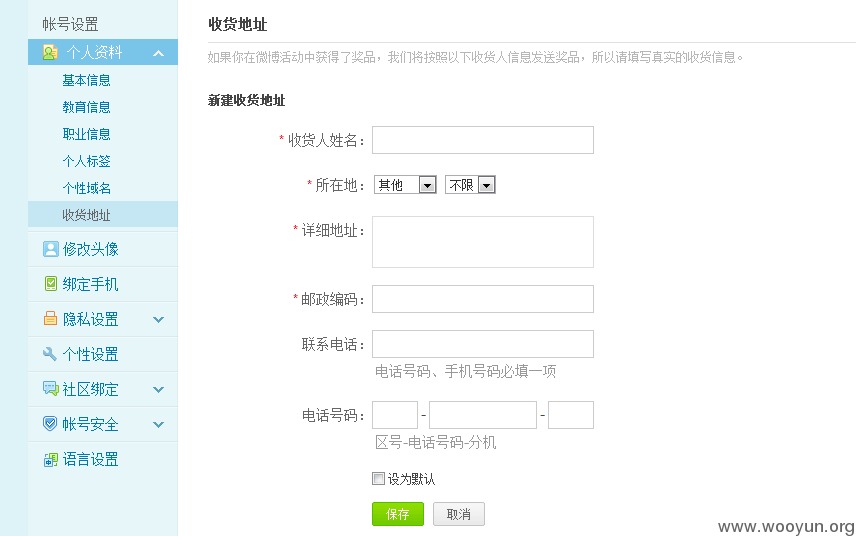Click the 个性设置 wrench icon

point(50,354)
